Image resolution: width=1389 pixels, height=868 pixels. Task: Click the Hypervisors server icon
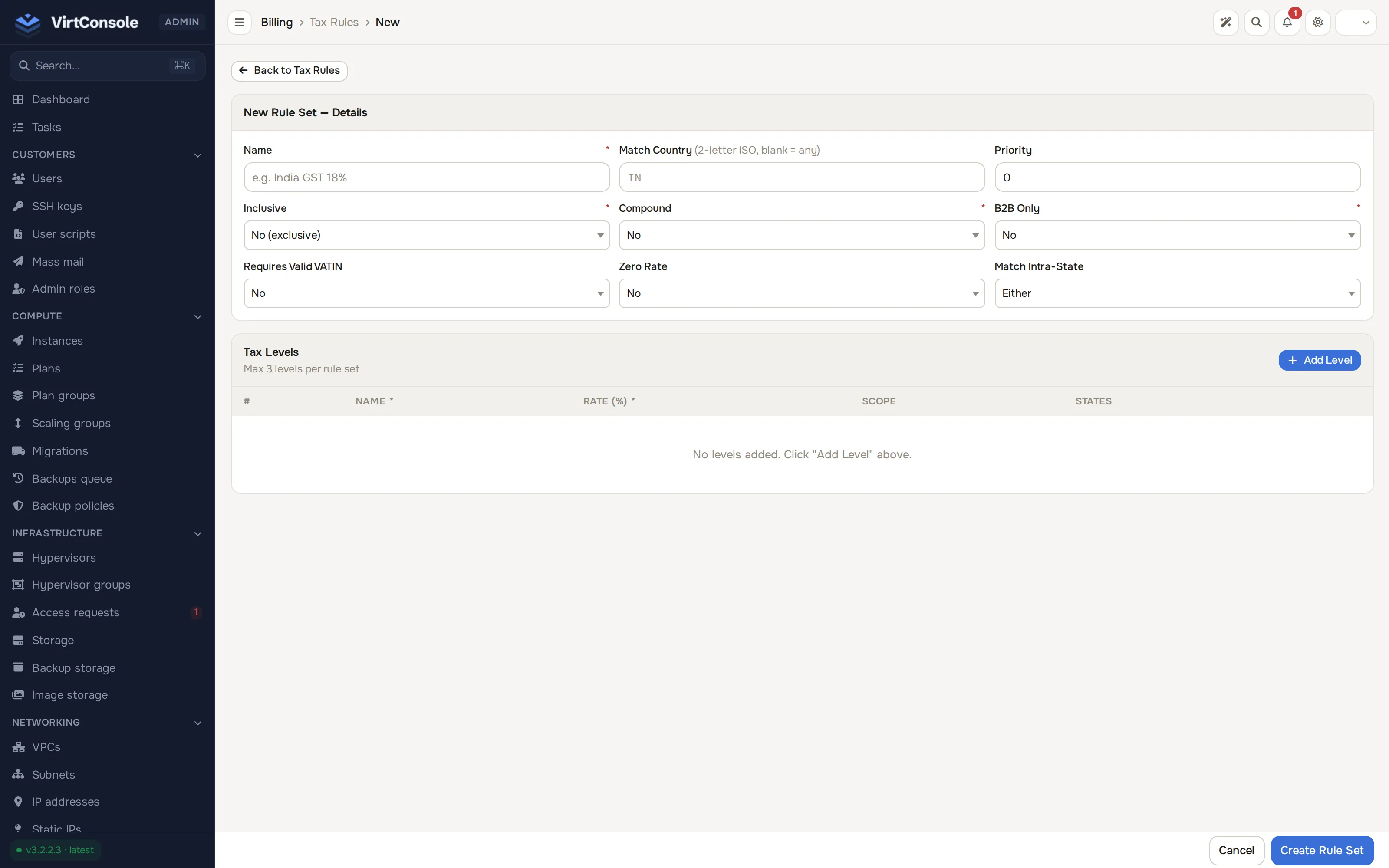pyautogui.click(x=18, y=557)
